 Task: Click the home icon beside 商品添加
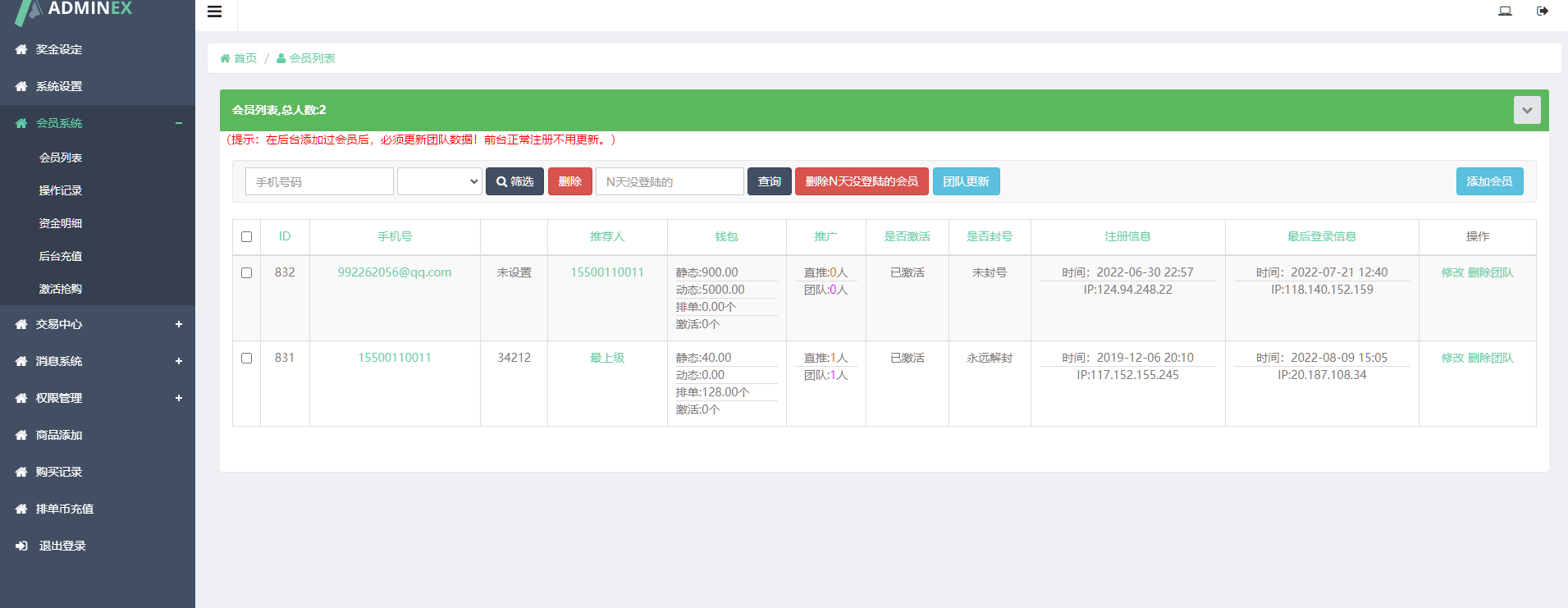coord(21,435)
